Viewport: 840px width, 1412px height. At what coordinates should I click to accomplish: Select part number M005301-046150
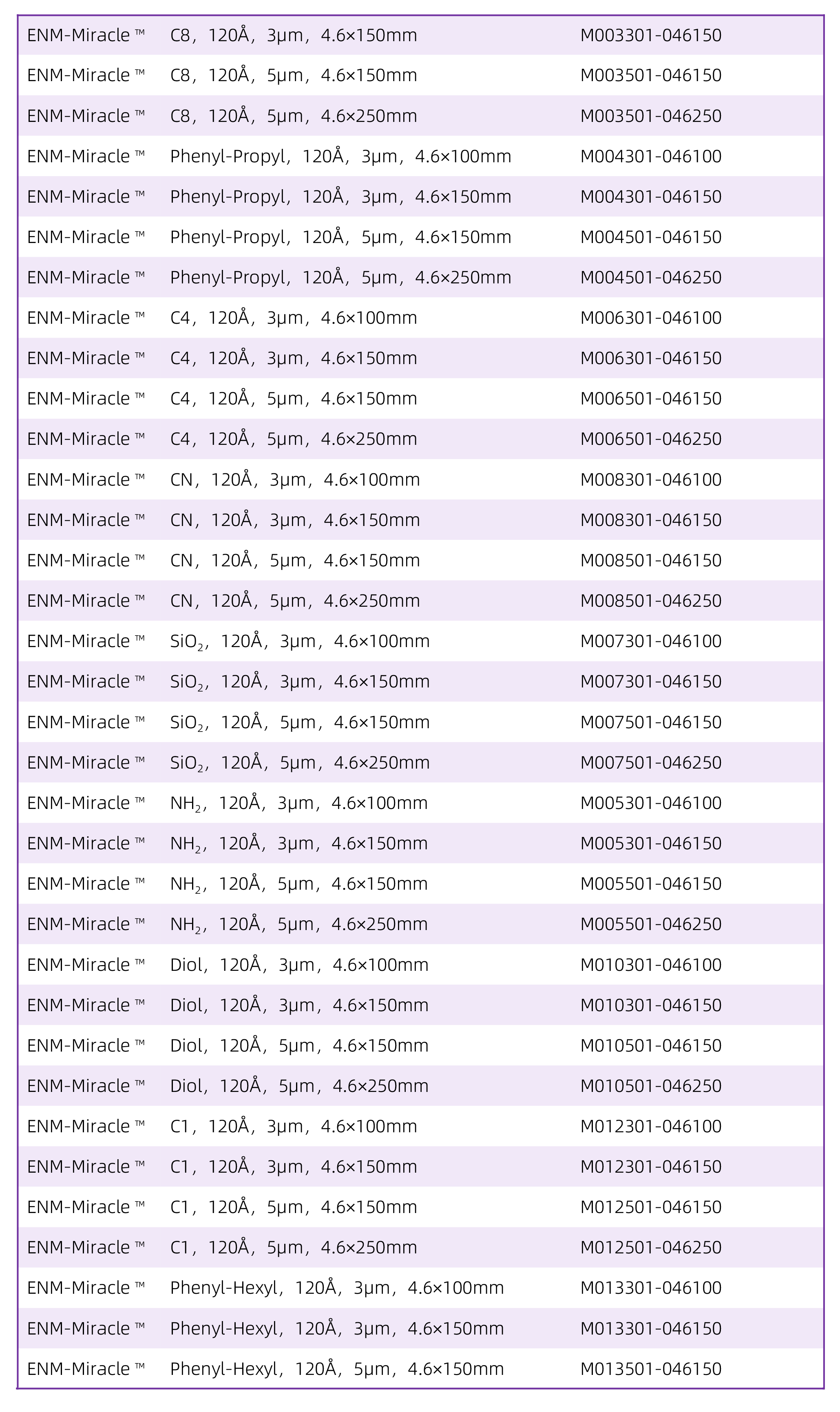click(x=650, y=843)
